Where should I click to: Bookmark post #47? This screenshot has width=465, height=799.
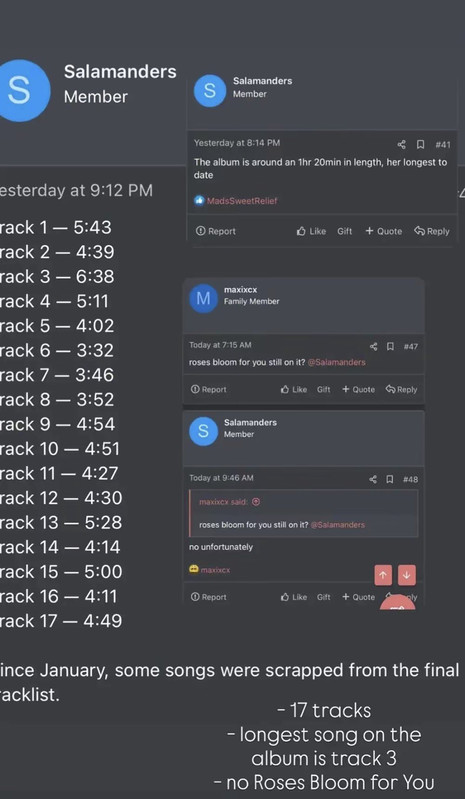(x=390, y=347)
